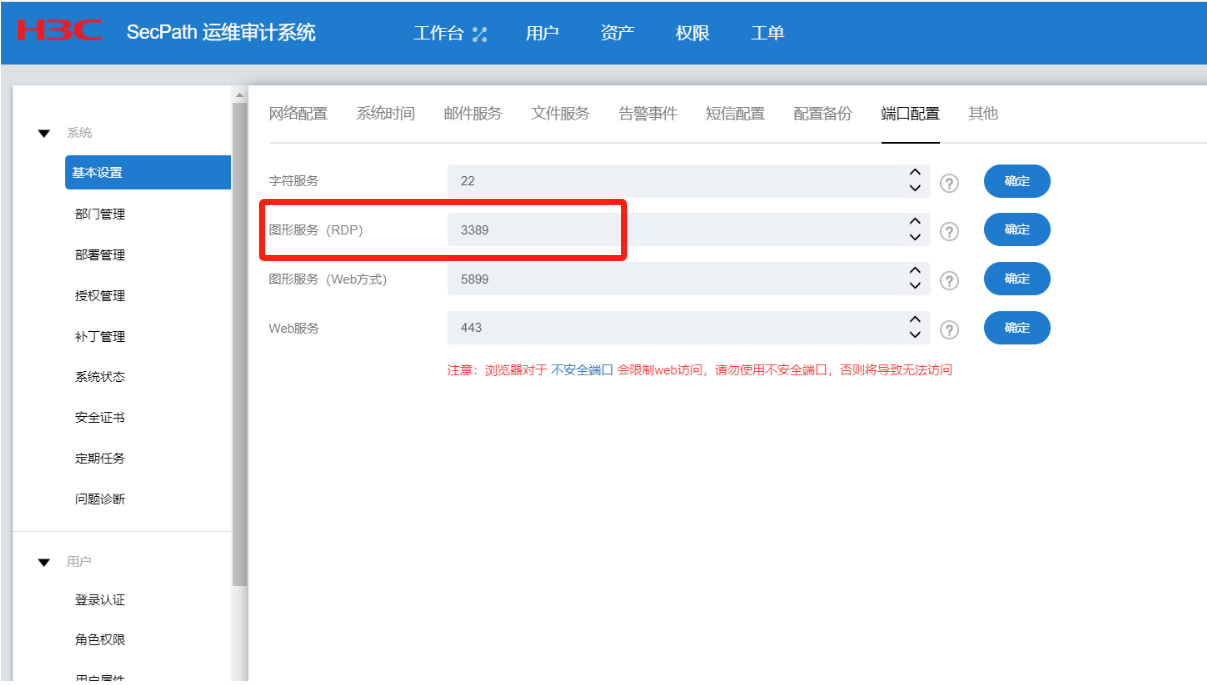Open the 用户 top menu
The height and width of the screenshot is (685, 1207).
[542, 33]
